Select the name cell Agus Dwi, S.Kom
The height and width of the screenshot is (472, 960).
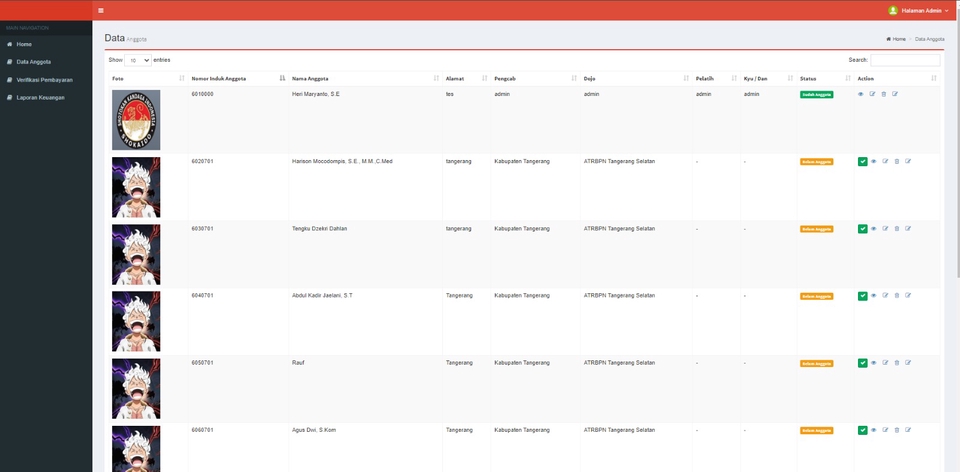366,448
